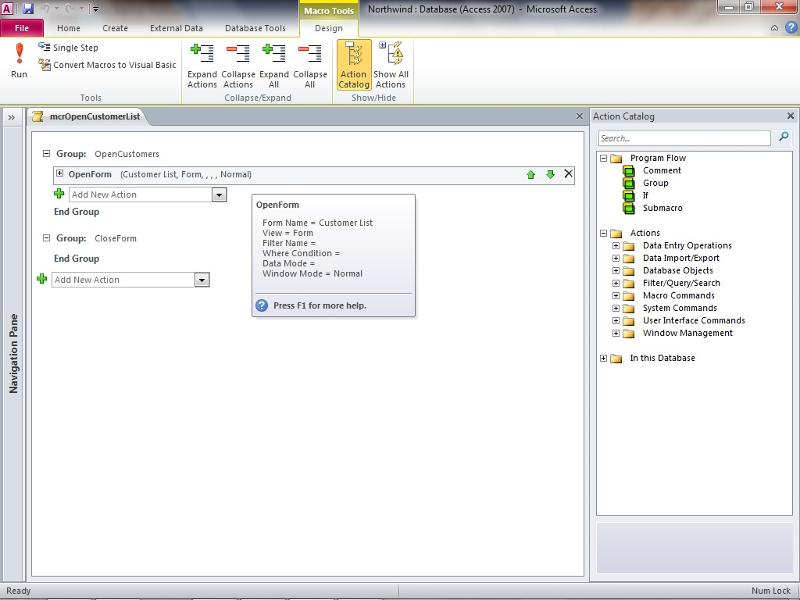Click the Action Catalog search box
This screenshot has height=600, width=800.
tap(684, 138)
